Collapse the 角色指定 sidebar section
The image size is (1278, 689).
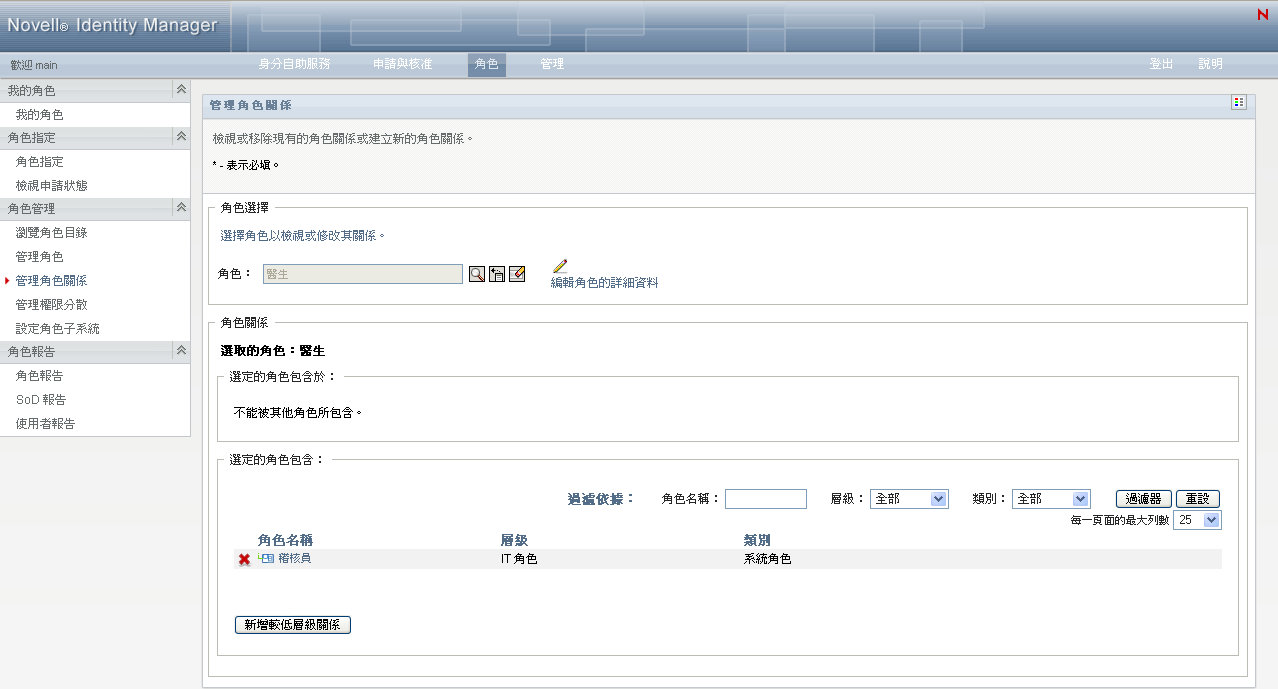point(181,137)
